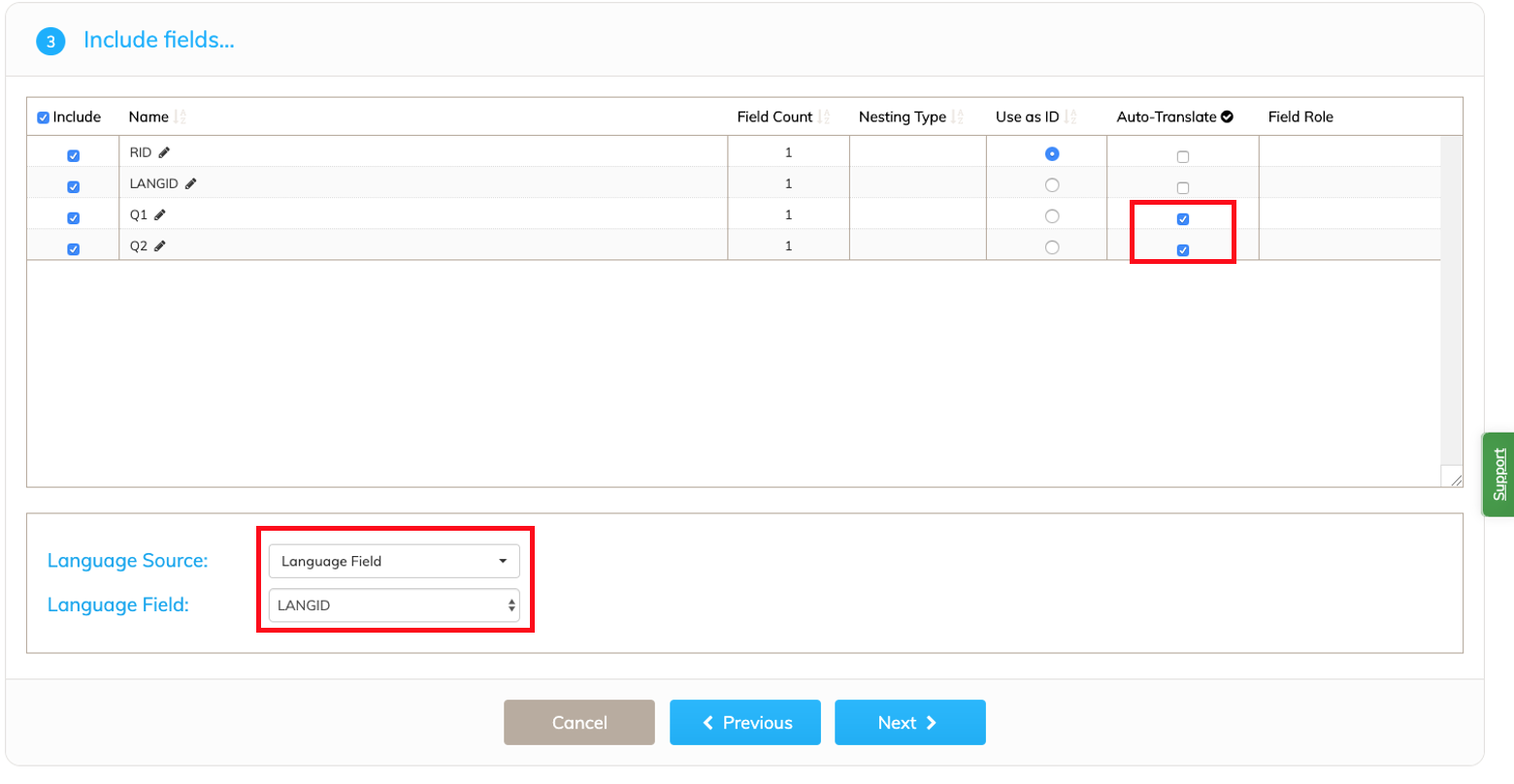Uncheck Include for the Q1 row
The width and height of the screenshot is (1514, 784).
coord(73,217)
